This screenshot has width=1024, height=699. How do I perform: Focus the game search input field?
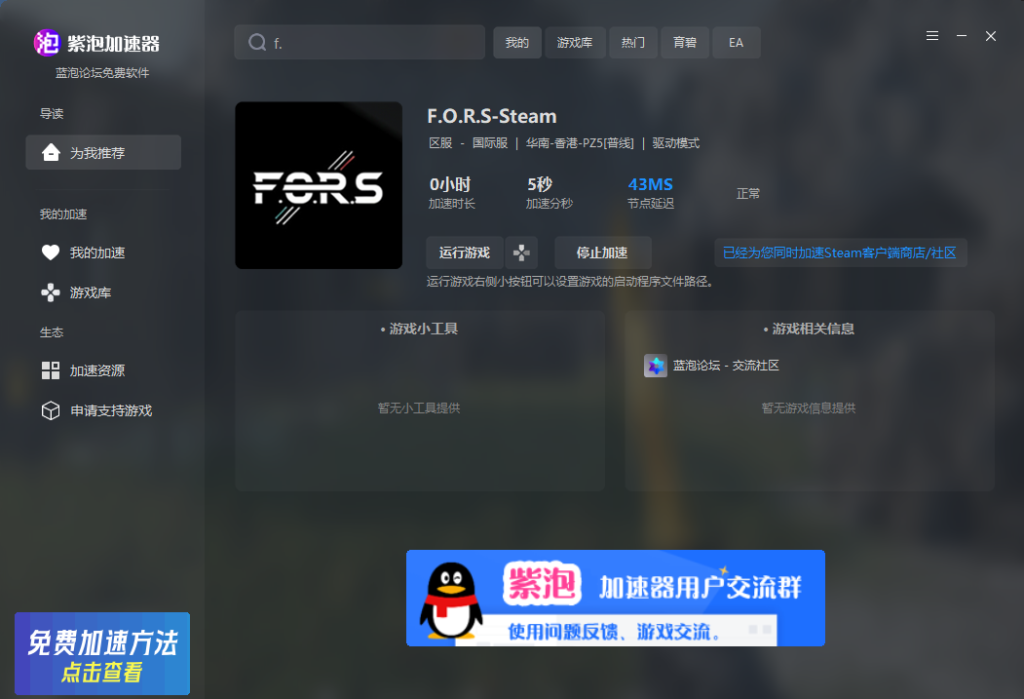point(359,42)
